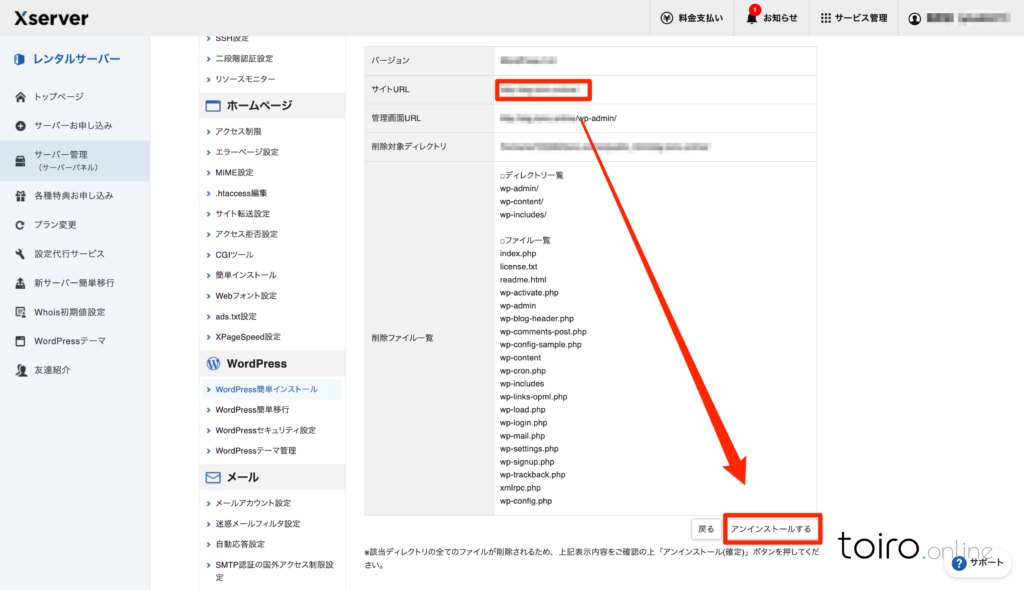Viewport: 1024px width, 590px height.
Task: Select サーバー管理 in the left sidebar
Action: [x=75, y=160]
